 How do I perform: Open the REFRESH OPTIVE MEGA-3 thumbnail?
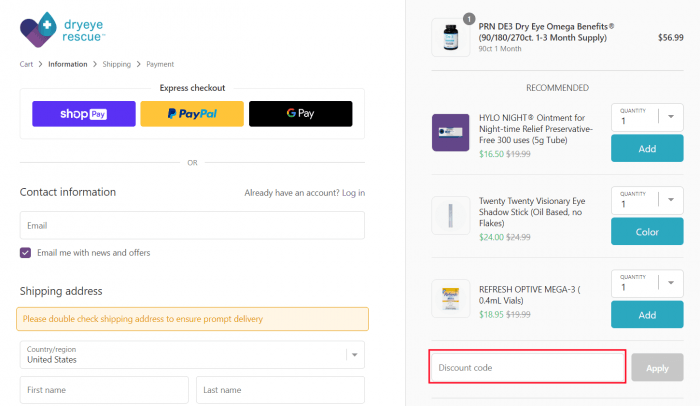pyautogui.click(x=451, y=298)
